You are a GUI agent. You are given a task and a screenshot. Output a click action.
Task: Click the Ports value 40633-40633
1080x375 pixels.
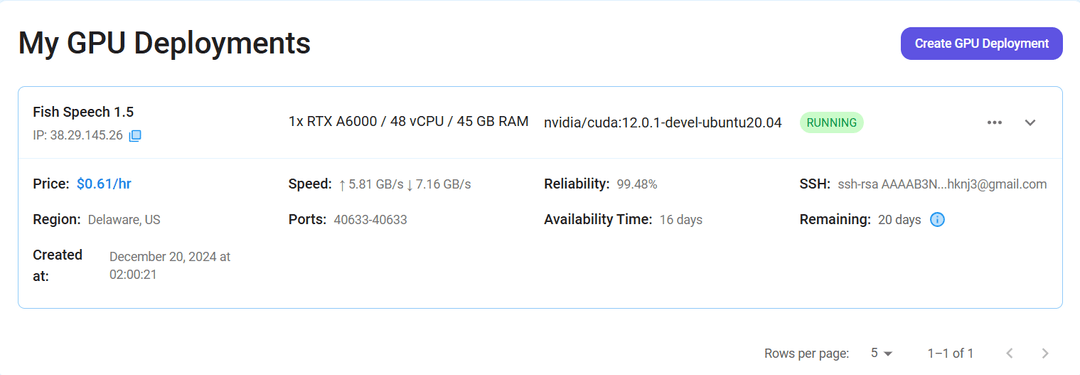371,220
